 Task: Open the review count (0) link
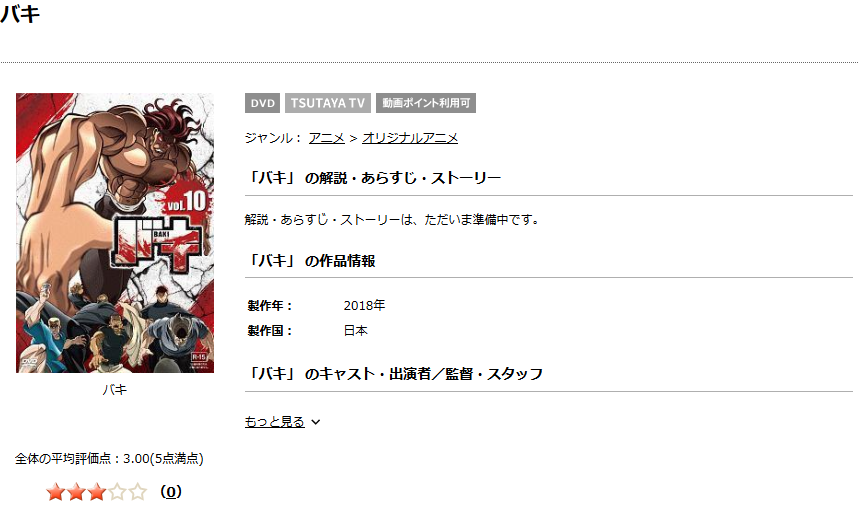[171, 491]
